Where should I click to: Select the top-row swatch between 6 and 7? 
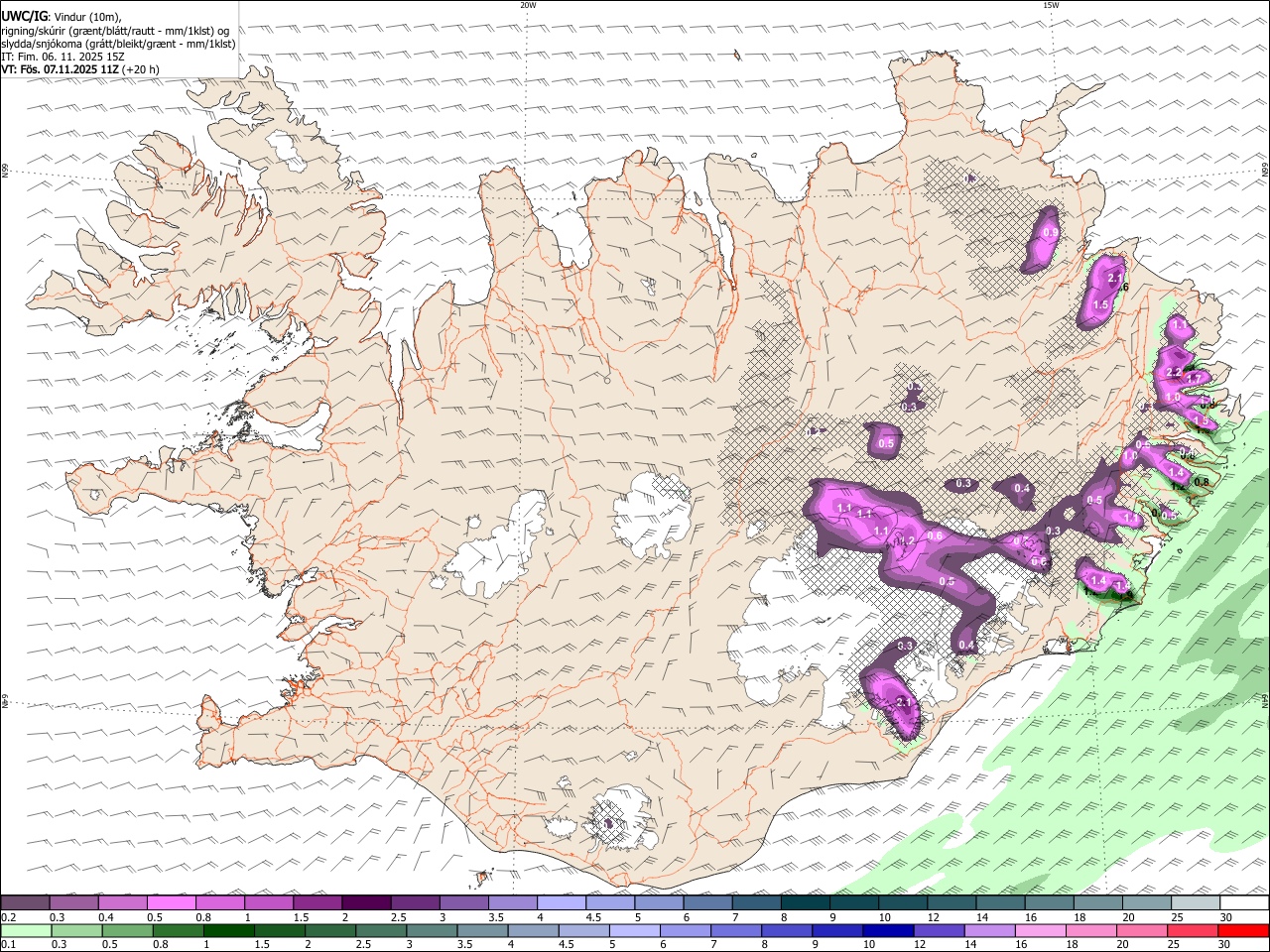pyautogui.click(x=707, y=903)
